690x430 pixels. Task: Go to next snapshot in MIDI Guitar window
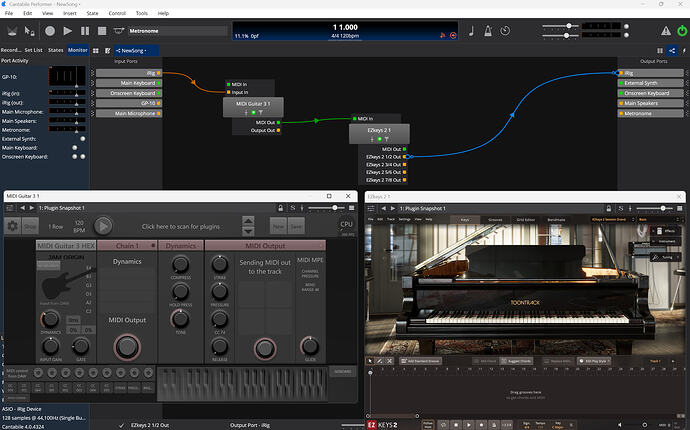[32, 208]
